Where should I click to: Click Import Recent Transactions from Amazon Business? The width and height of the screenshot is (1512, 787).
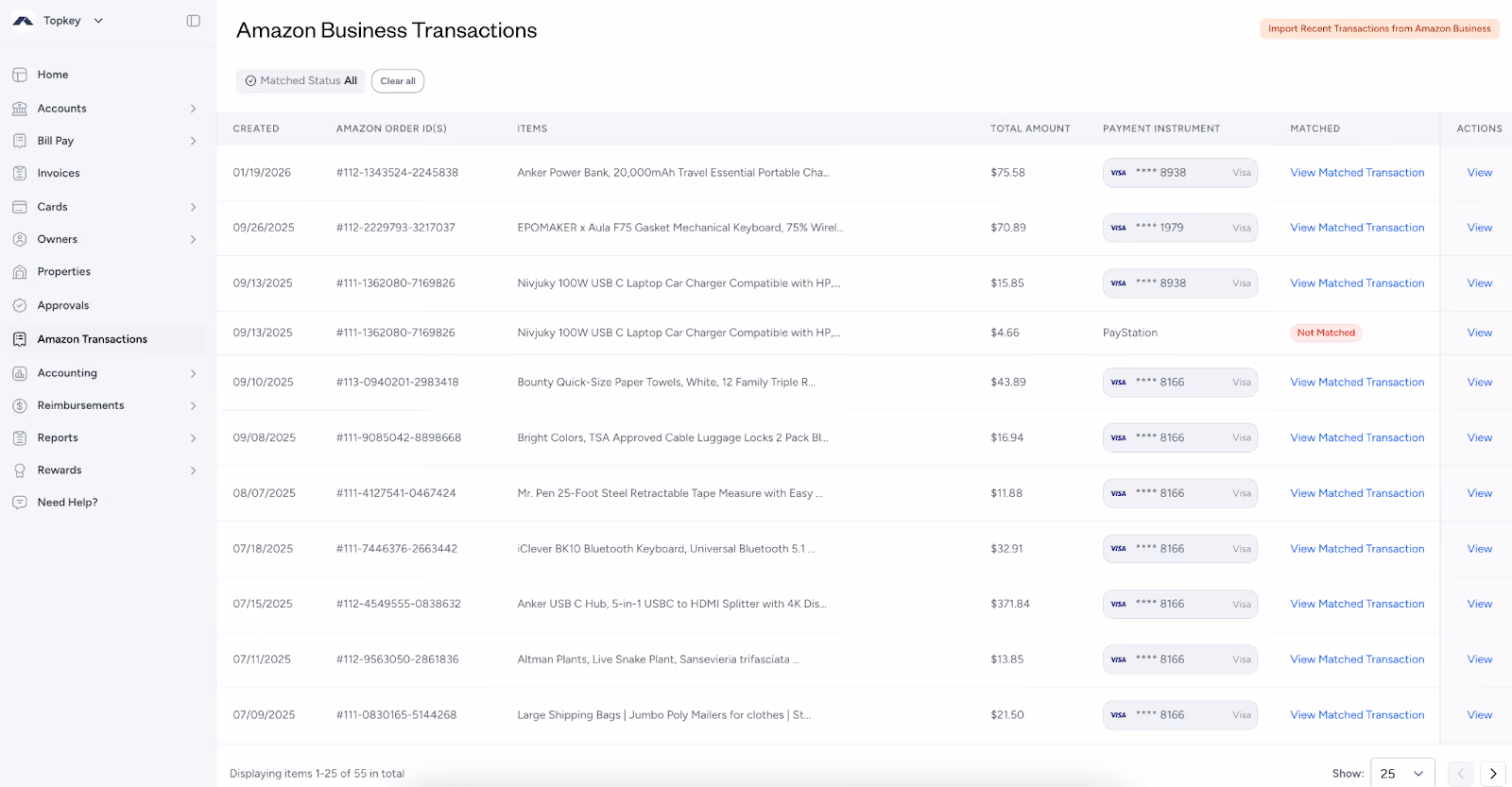coord(1380,29)
